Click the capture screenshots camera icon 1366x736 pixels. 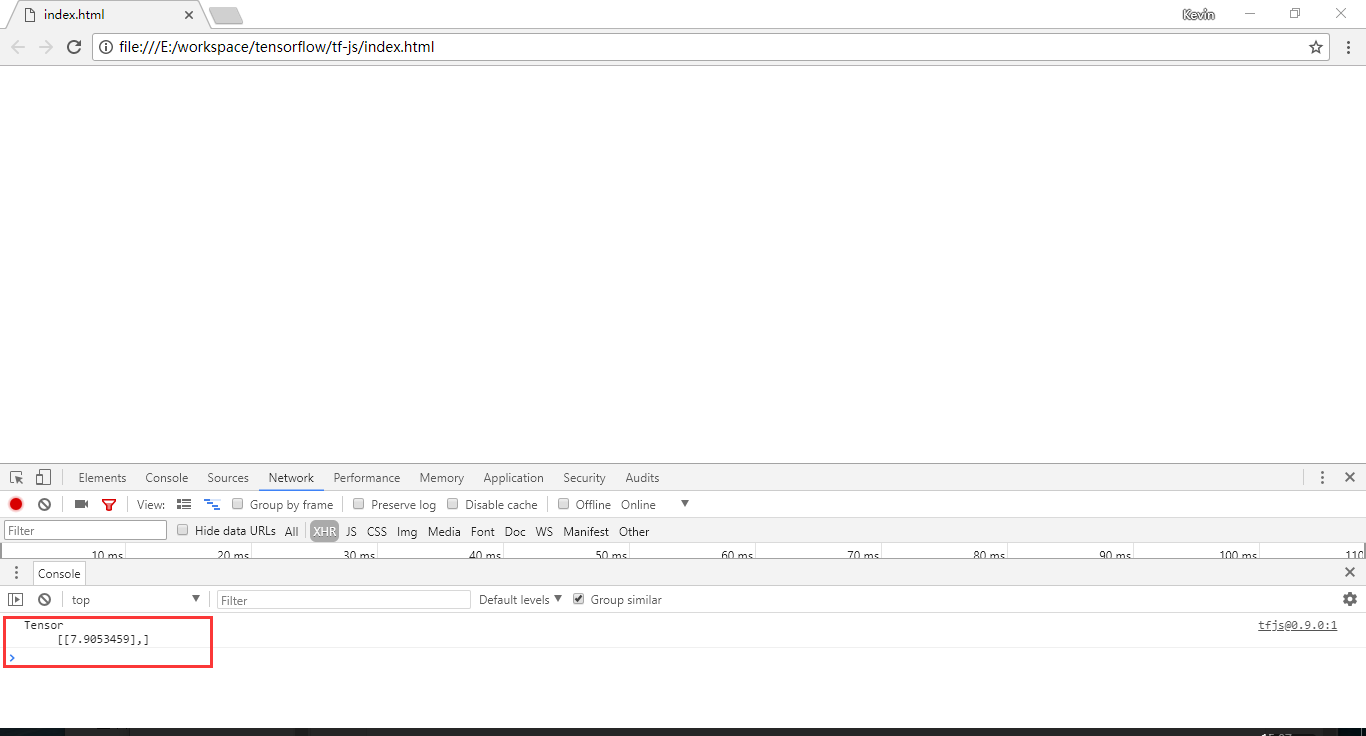(81, 505)
